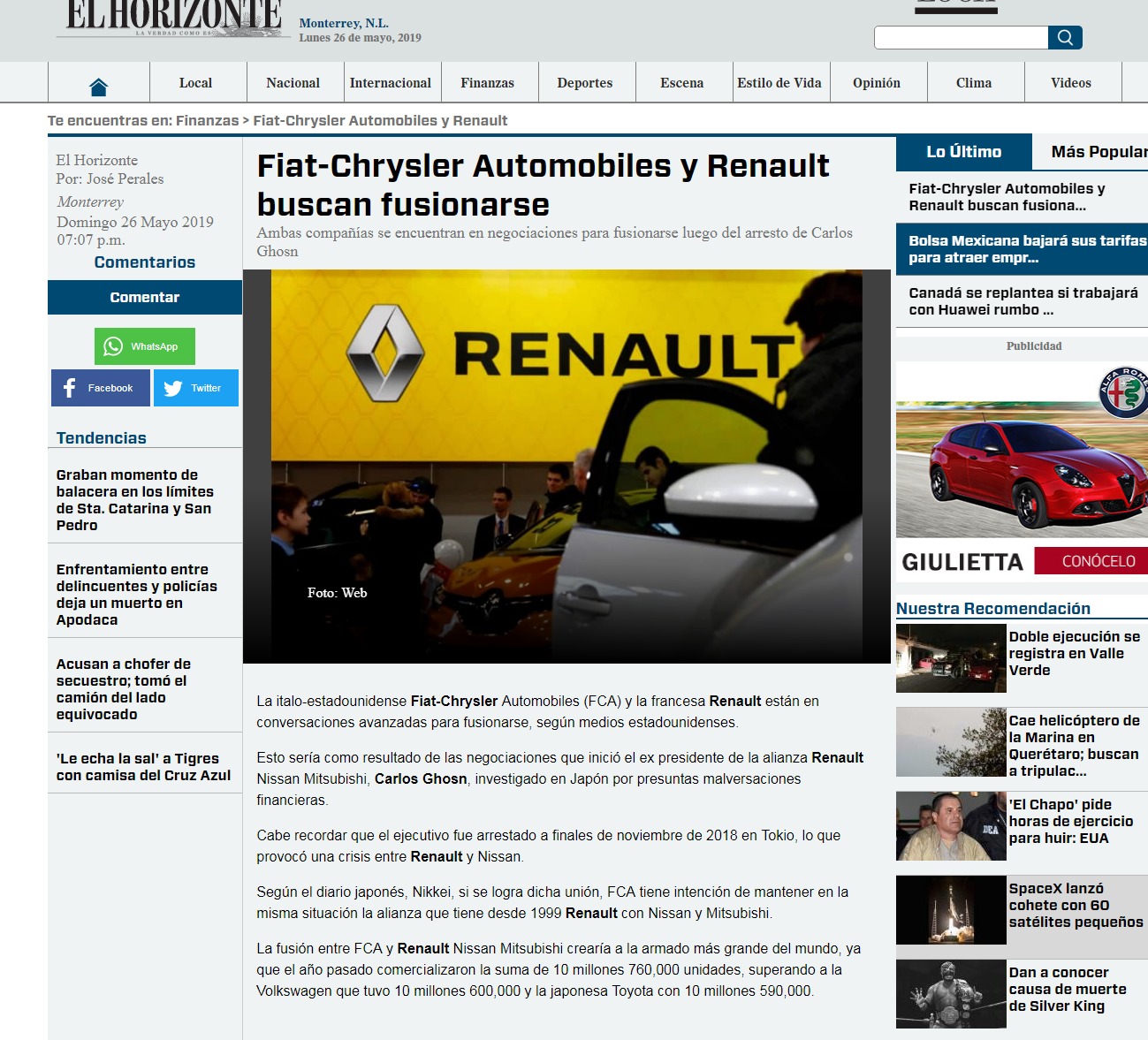Focus the search input field
The image size is (1148, 1040).
click(x=961, y=37)
